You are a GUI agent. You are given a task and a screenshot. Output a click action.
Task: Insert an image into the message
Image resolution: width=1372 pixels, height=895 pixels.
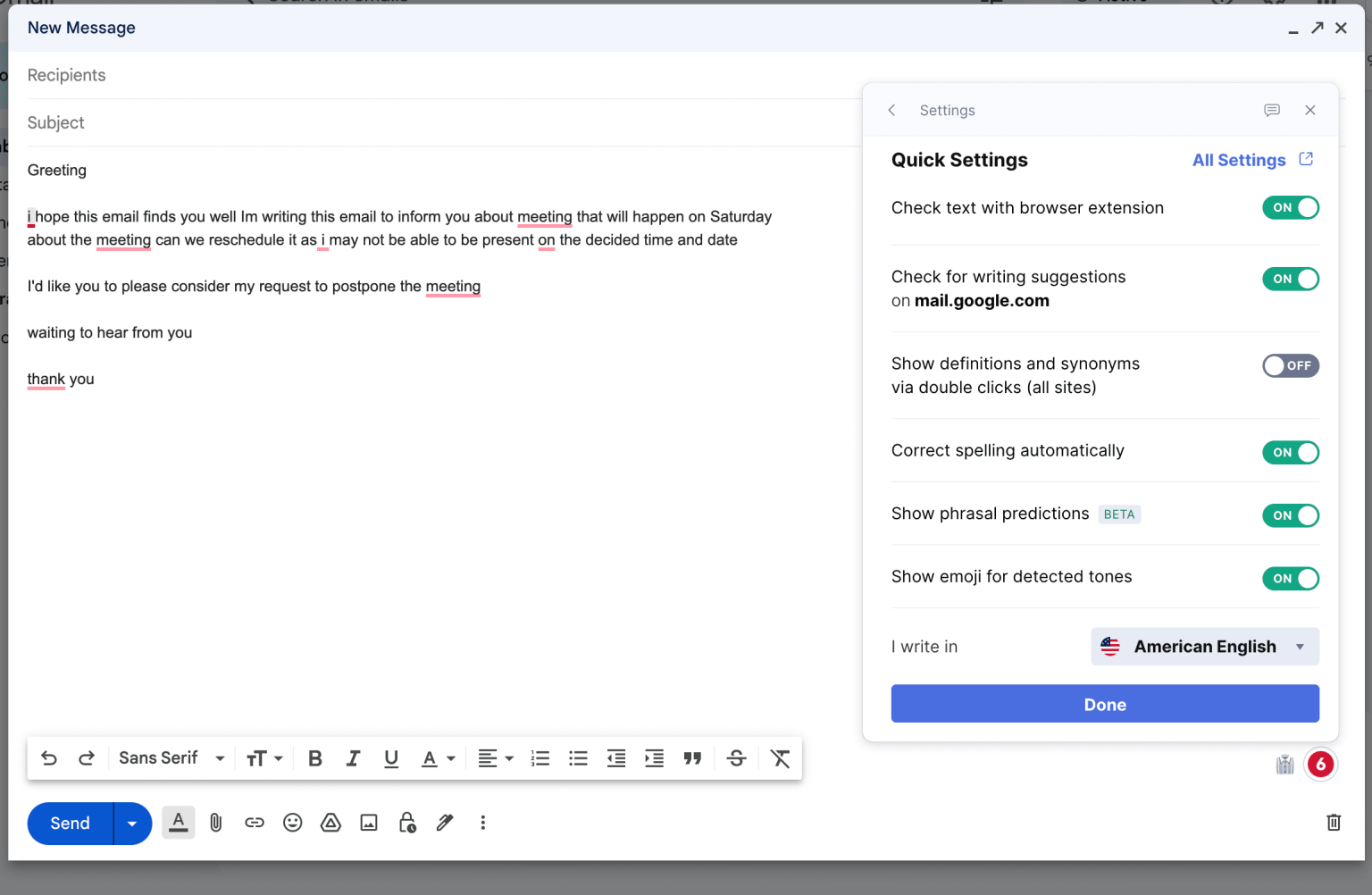pyautogui.click(x=368, y=823)
